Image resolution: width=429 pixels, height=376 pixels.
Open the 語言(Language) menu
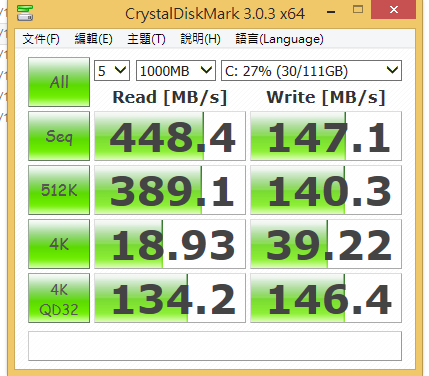279,39
